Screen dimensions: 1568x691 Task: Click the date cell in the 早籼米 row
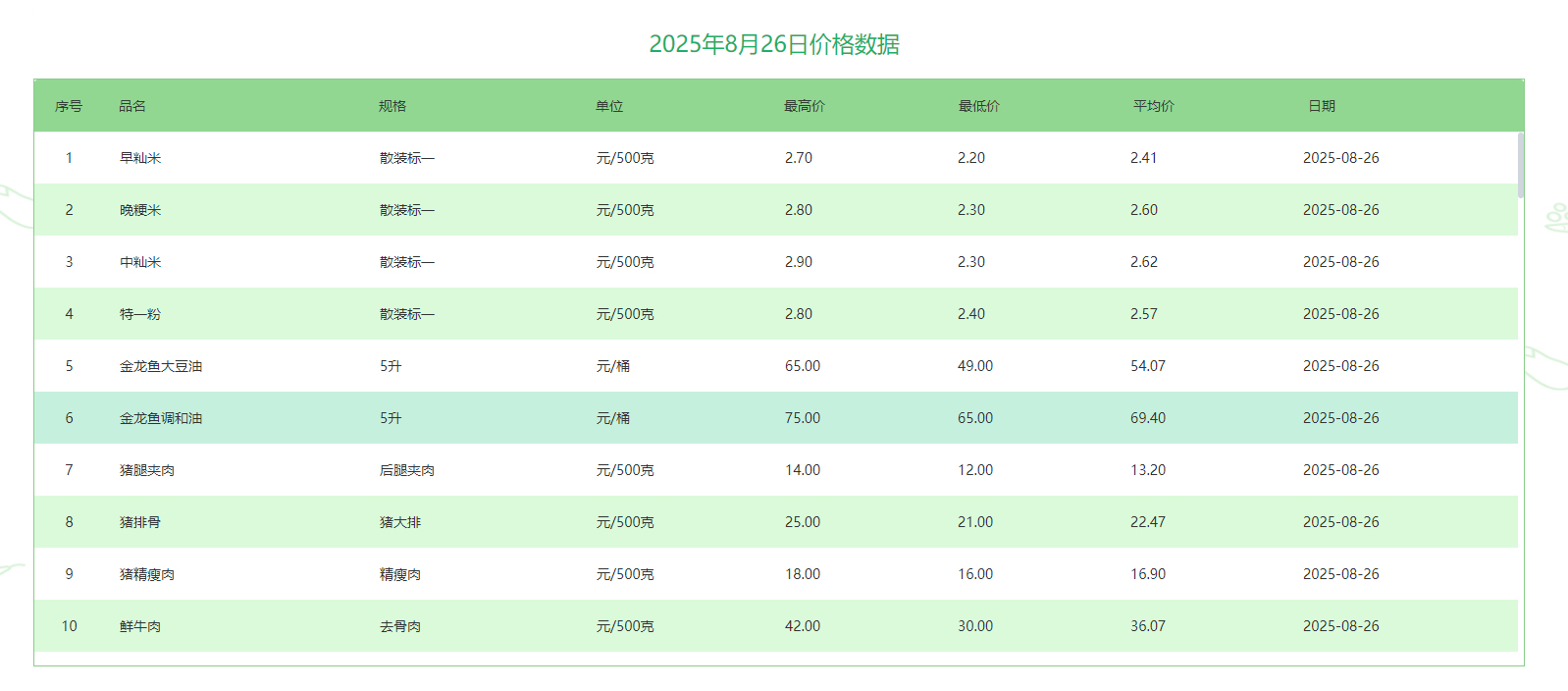click(x=1341, y=158)
